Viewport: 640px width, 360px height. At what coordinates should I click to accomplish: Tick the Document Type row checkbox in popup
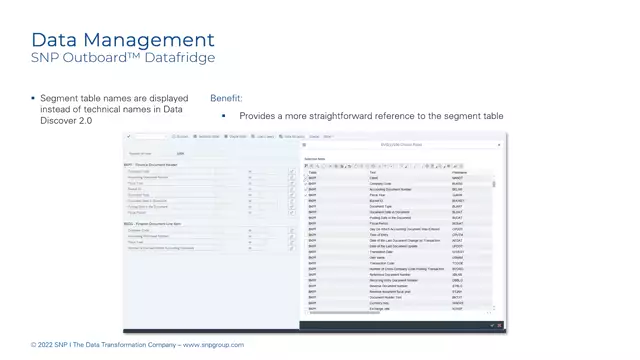tap(306, 207)
